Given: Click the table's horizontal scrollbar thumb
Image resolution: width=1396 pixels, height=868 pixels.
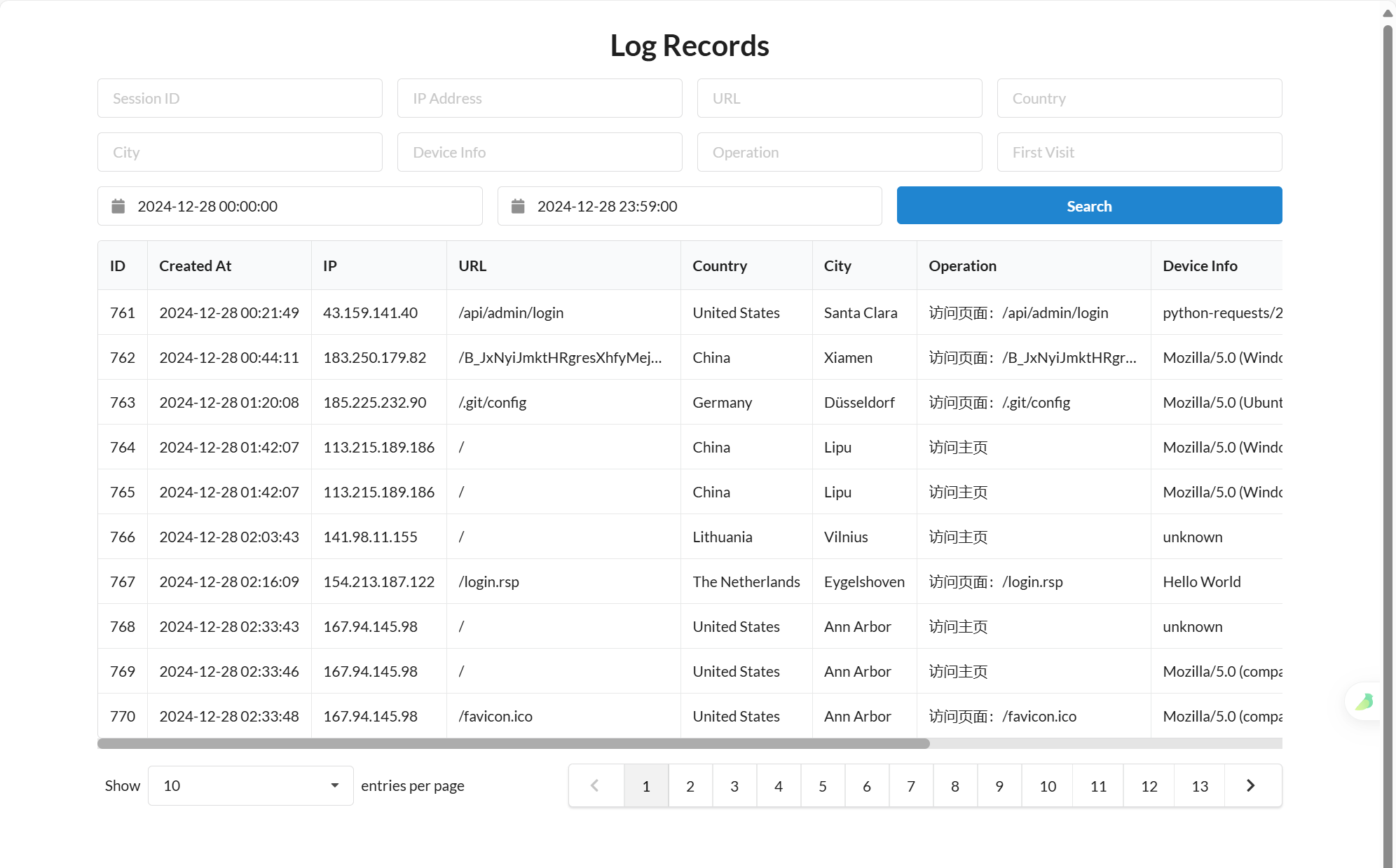Looking at the screenshot, I should (x=513, y=743).
